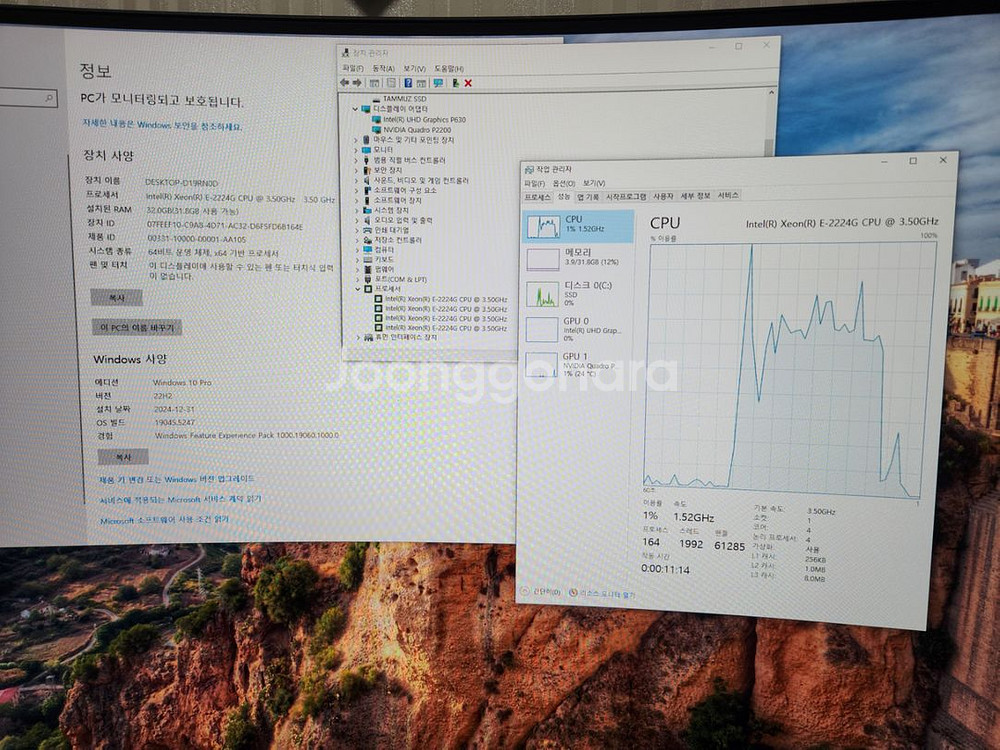Click Device Manager vertical scrollbar thumb
The image size is (1000, 750).
[769, 147]
